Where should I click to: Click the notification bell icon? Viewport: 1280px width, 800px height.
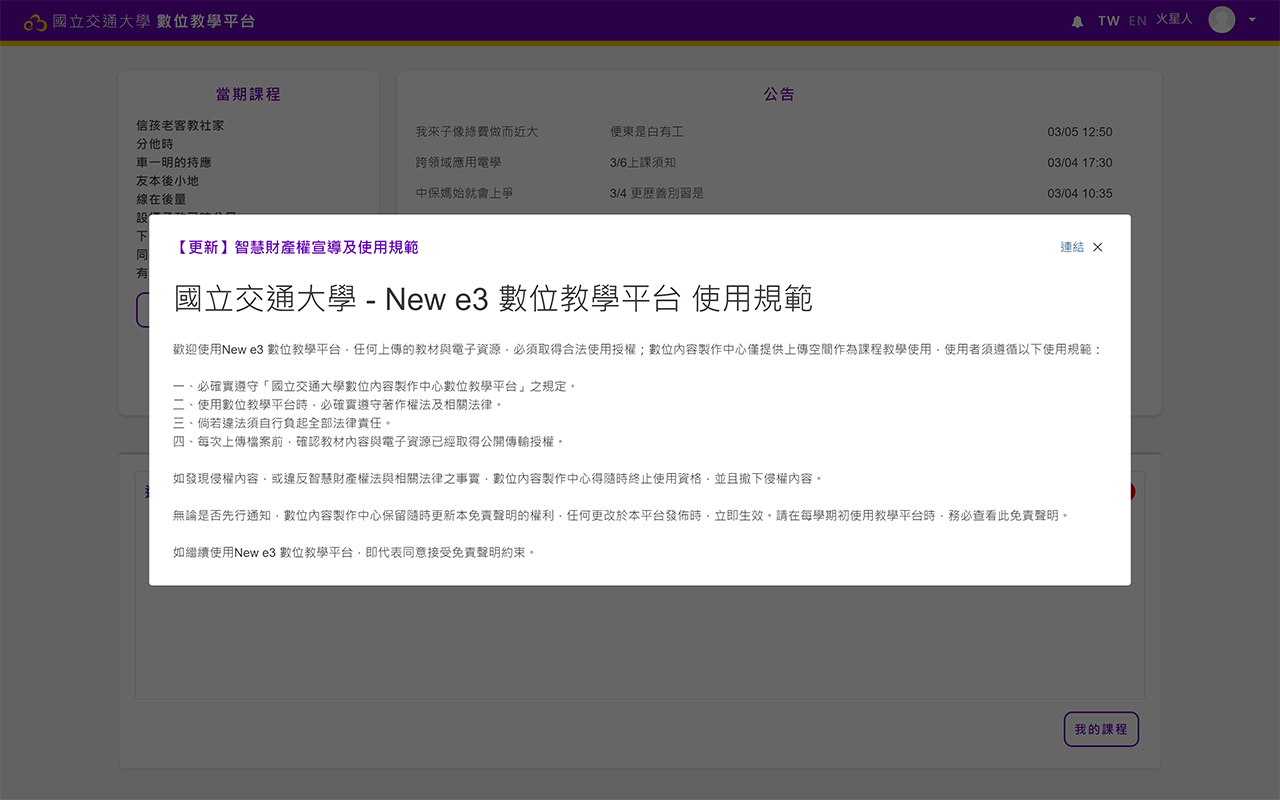(1077, 21)
